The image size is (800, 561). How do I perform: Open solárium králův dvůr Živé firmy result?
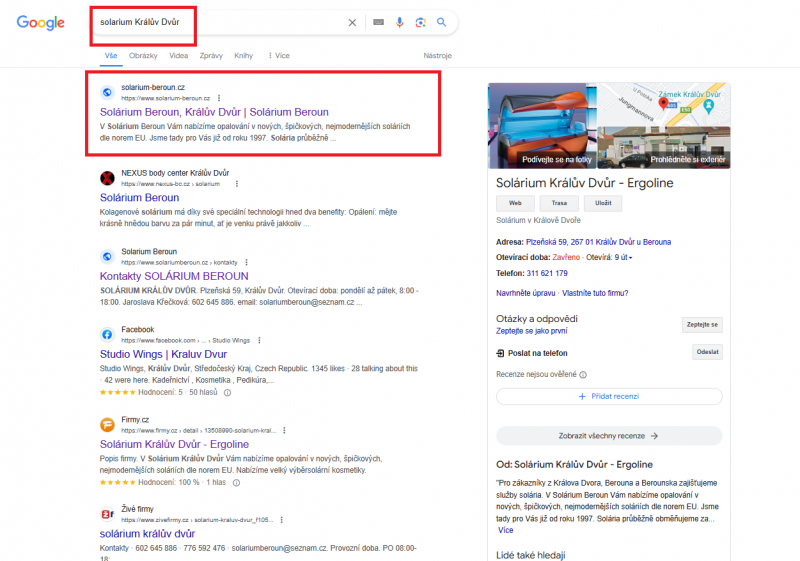pos(147,534)
